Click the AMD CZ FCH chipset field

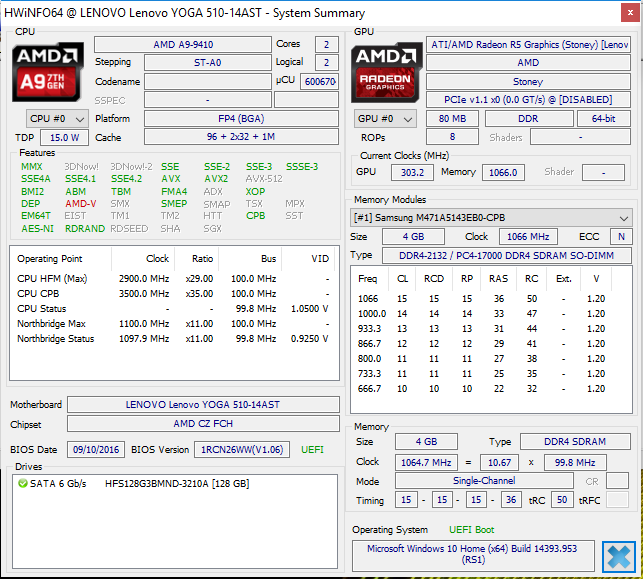click(203, 424)
